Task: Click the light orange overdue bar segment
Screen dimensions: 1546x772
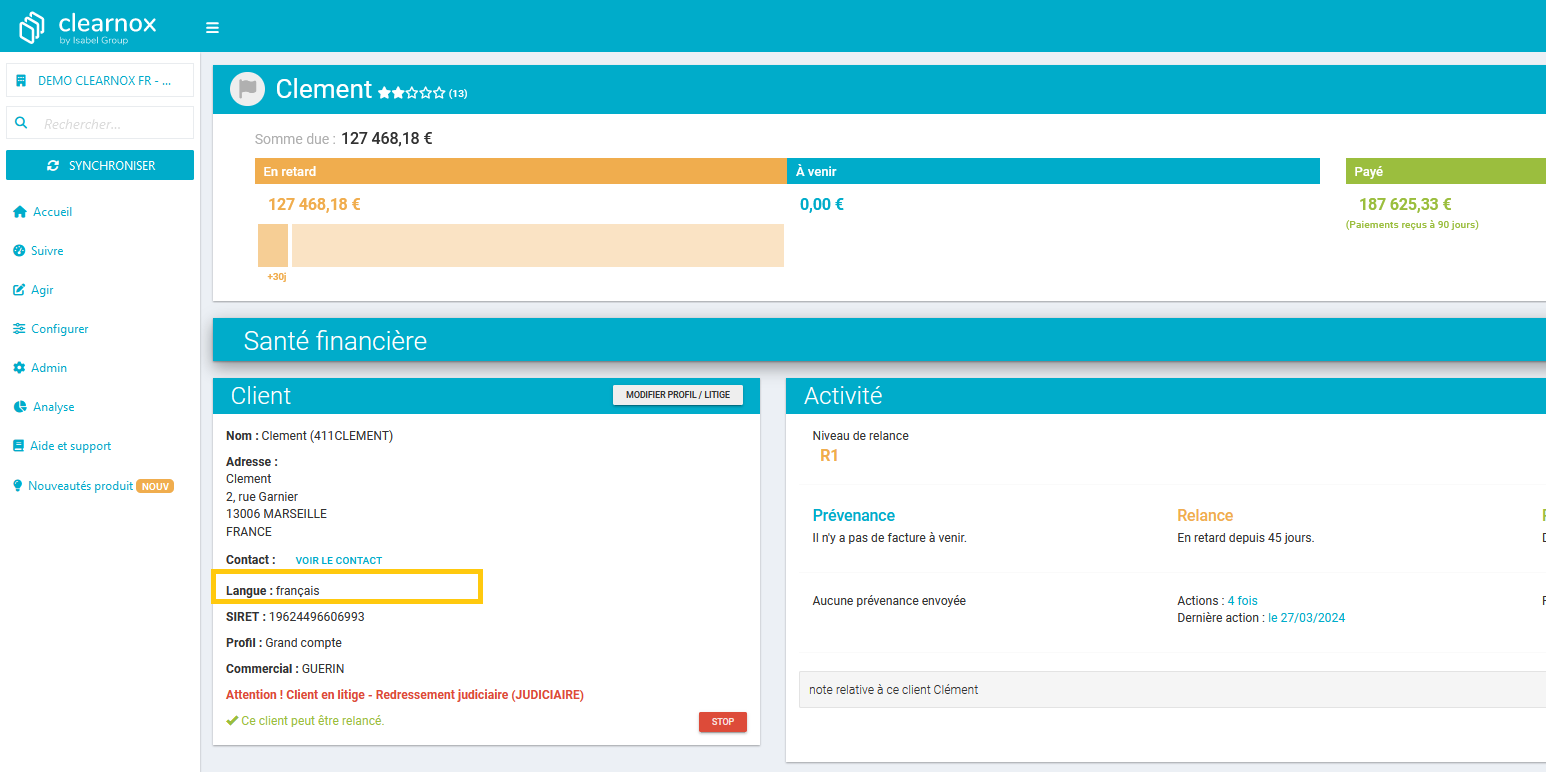Action: [x=538, y=245]
